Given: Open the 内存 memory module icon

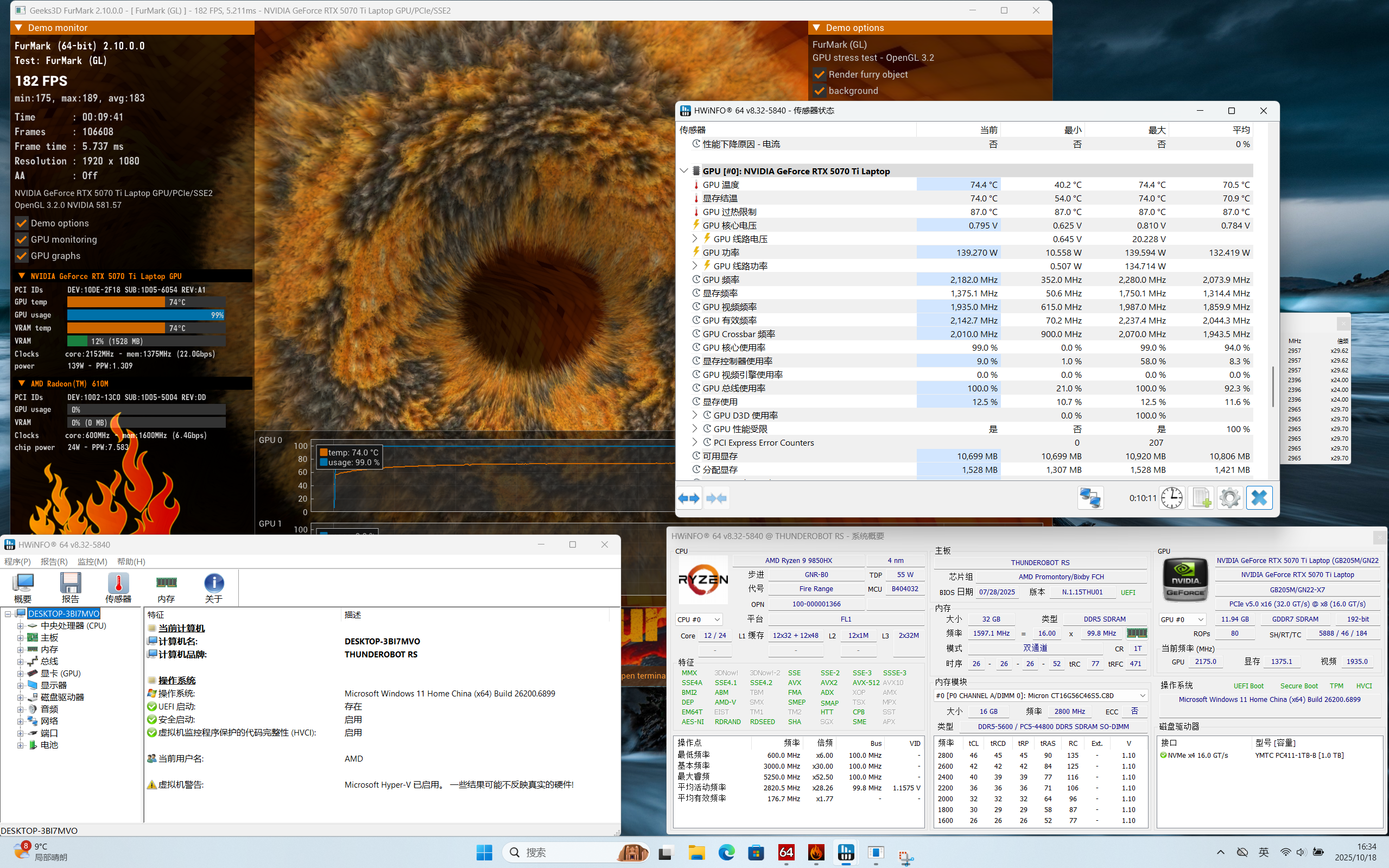Looking at the screenshot, I should coord(166,587).
